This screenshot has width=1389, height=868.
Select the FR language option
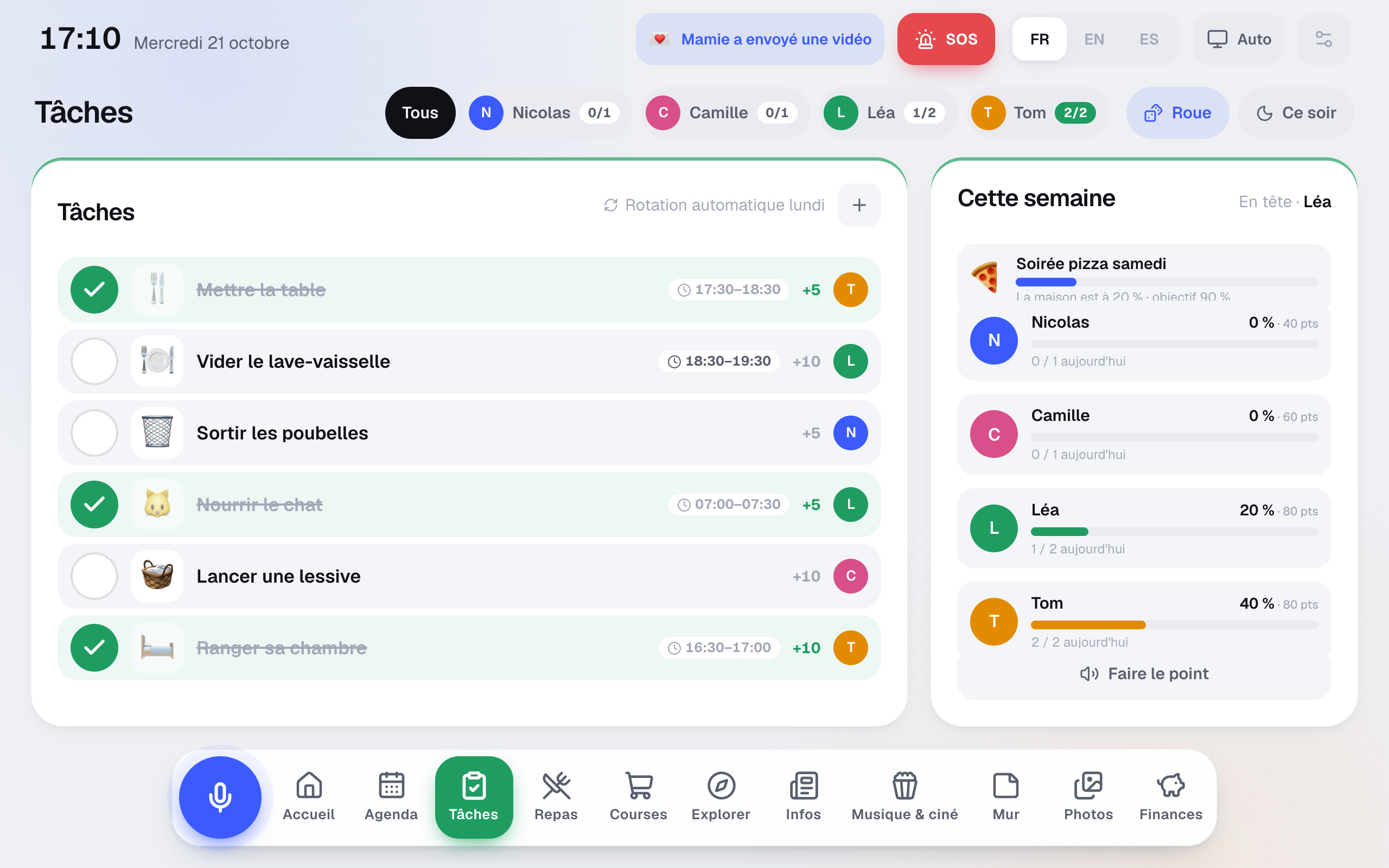pyautogui.click(x=1040, y=39)
